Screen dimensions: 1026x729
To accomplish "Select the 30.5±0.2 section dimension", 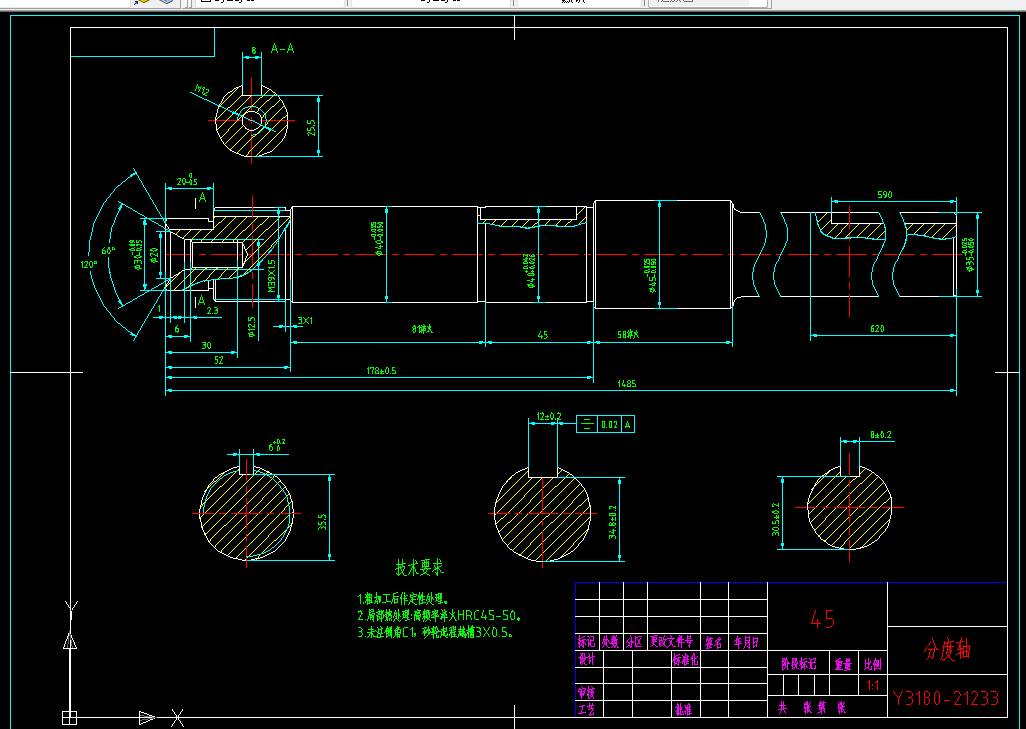I will [x=775, y=520].
